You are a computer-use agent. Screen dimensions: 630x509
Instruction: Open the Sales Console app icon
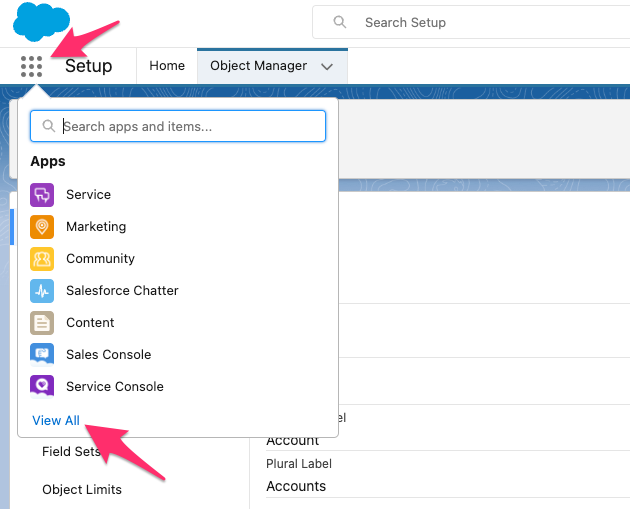tap(42, 355)
